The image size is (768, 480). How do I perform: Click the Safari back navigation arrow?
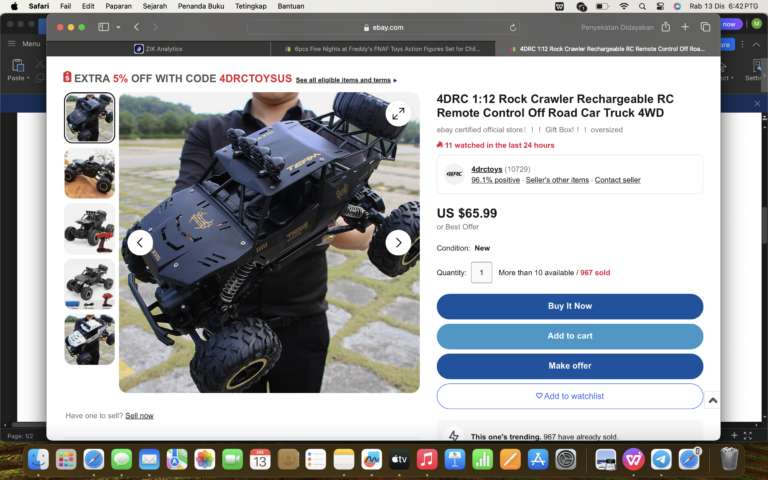[137, 27]
